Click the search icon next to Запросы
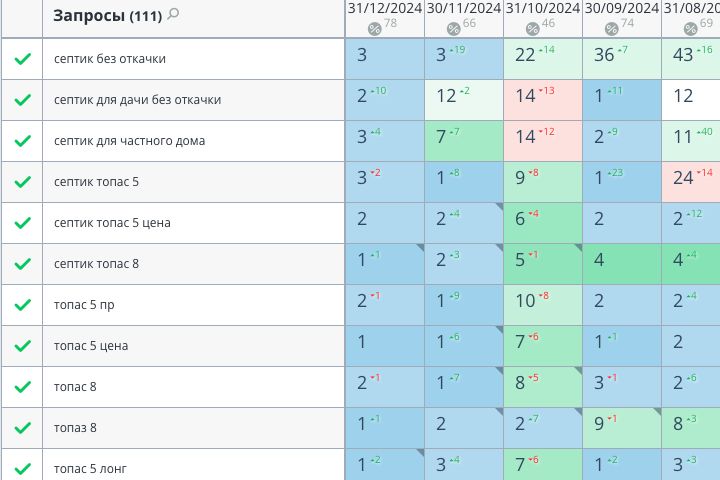Screen dimensions: 720x480 (174, 15)
